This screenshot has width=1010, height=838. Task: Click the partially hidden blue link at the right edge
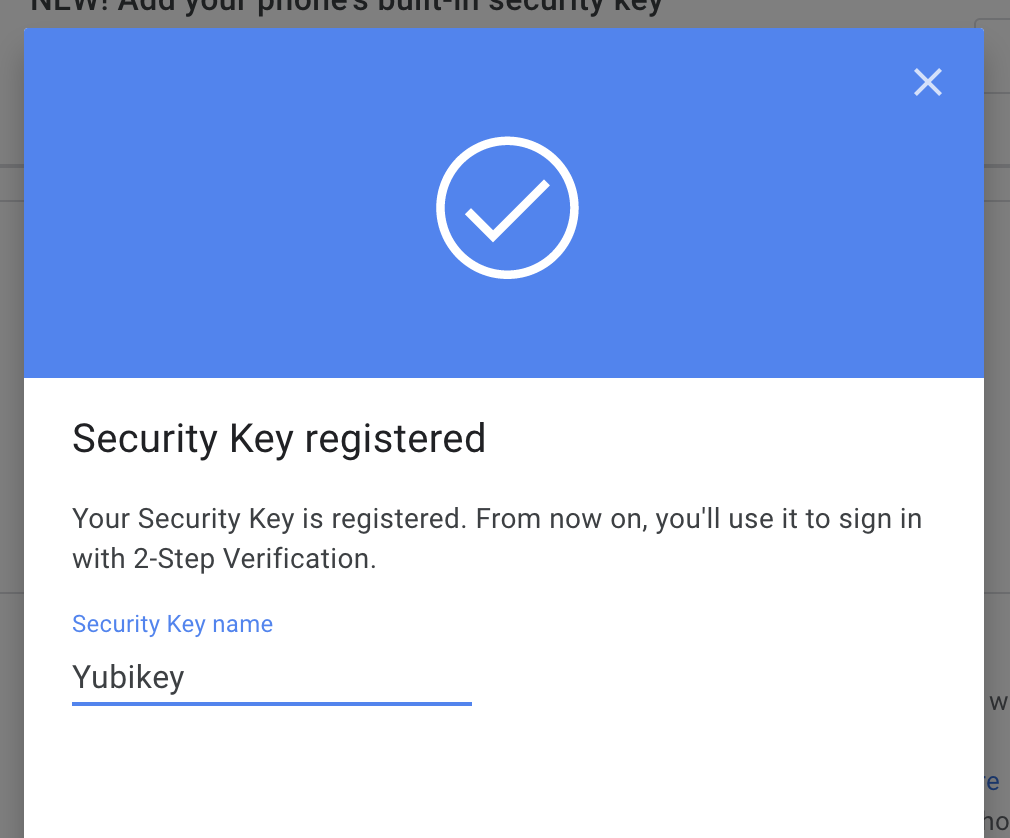click(x=993, y=782)
